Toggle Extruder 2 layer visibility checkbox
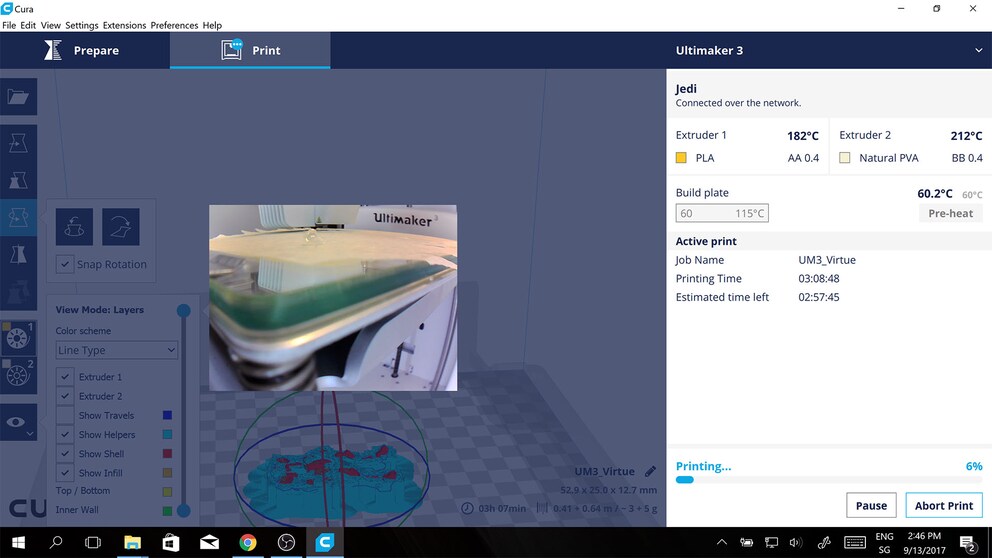This screenshot has height=558, width=992. 65,396
